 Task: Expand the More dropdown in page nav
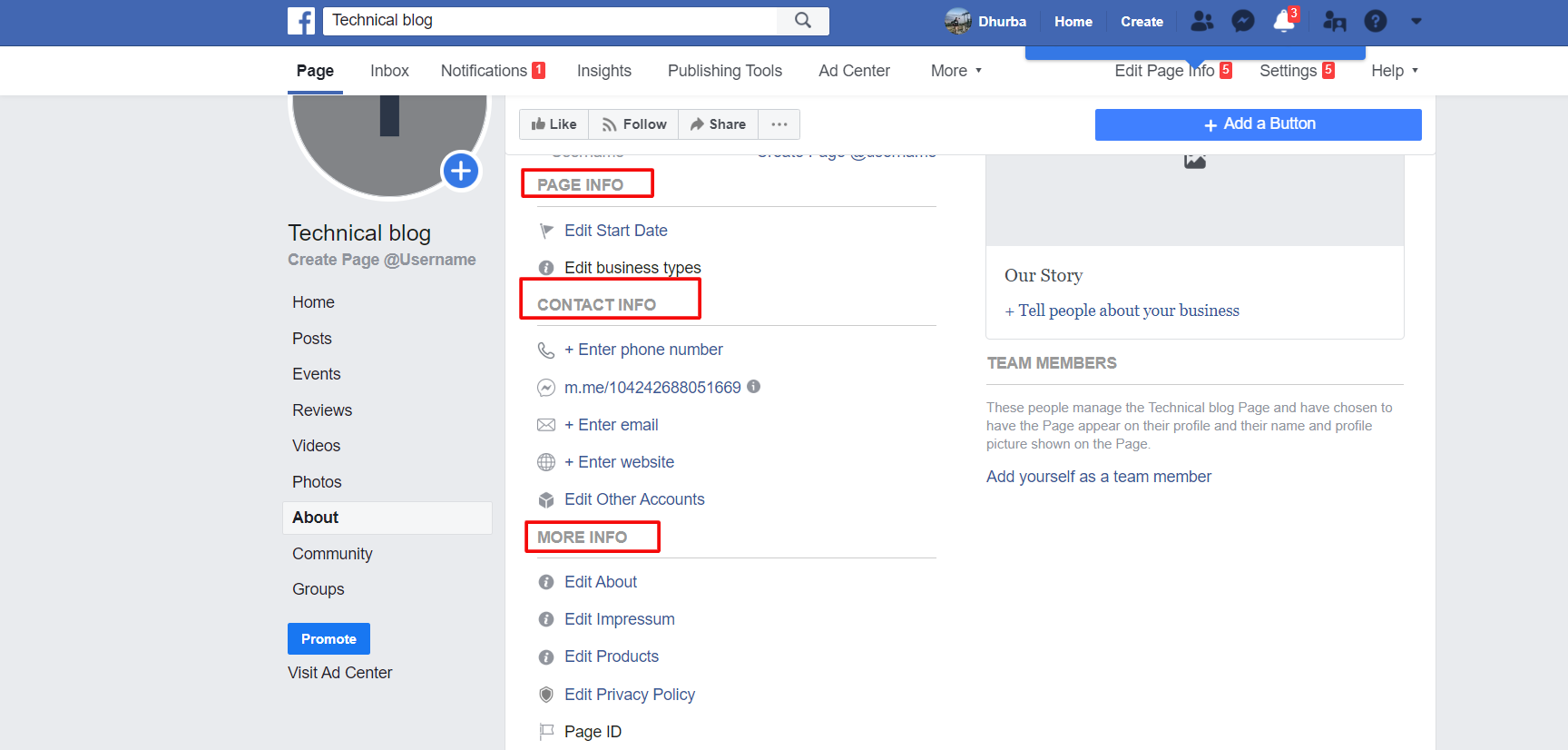[x=956, y=71]
